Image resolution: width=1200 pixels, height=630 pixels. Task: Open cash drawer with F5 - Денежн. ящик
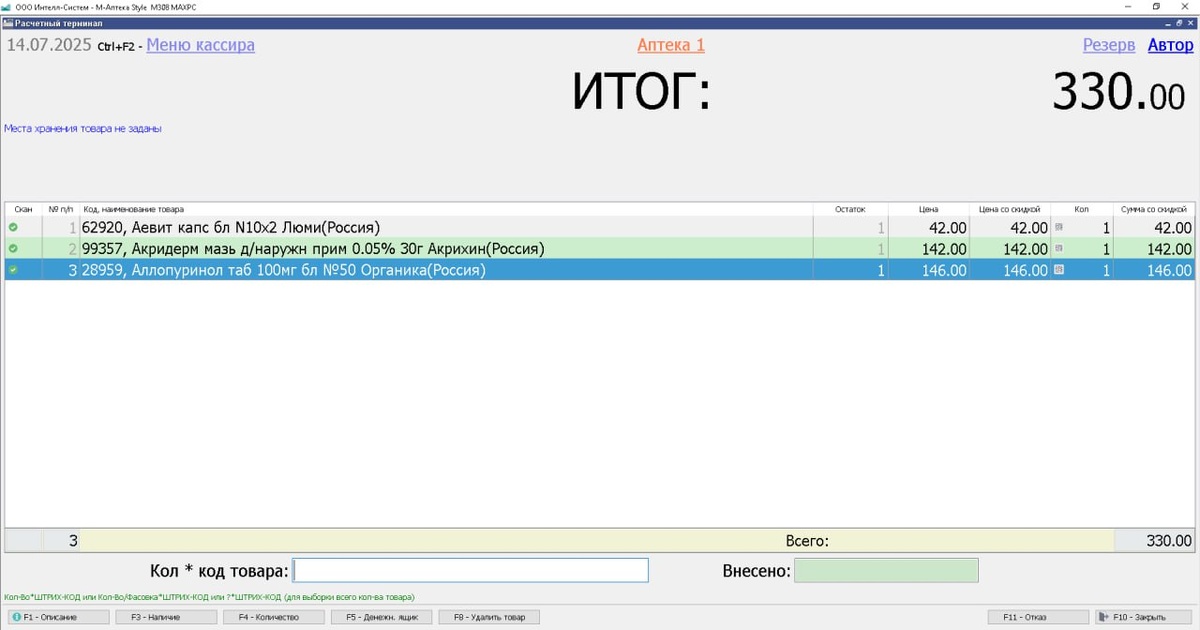(x=382, y=617)
